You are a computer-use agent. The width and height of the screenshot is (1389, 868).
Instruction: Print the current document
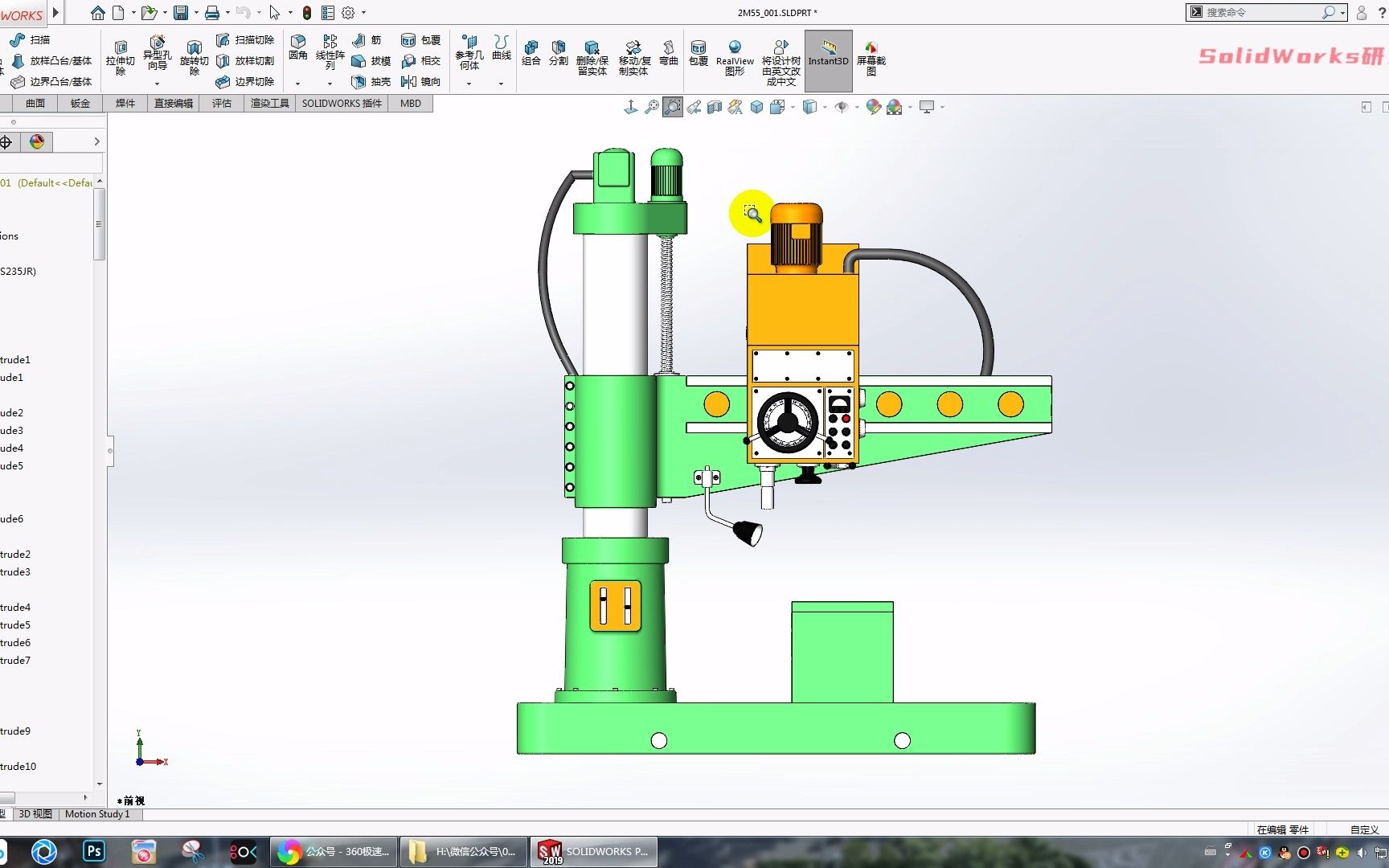tap(211, 13)
